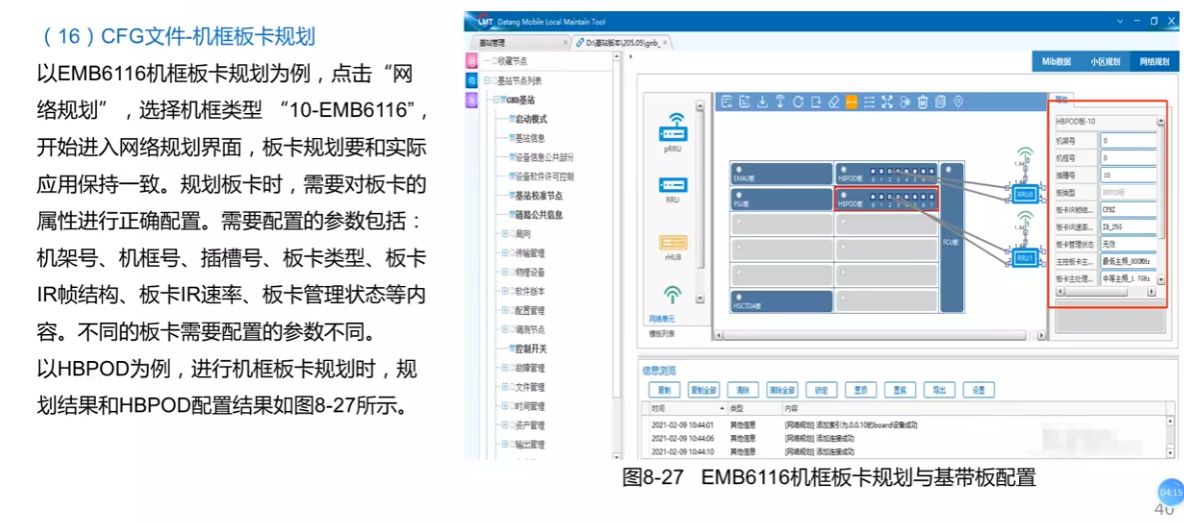Switch to the Mib数据 tab
The image size is (1184, 523).
pyautogui.click(x=1057, y=62)
